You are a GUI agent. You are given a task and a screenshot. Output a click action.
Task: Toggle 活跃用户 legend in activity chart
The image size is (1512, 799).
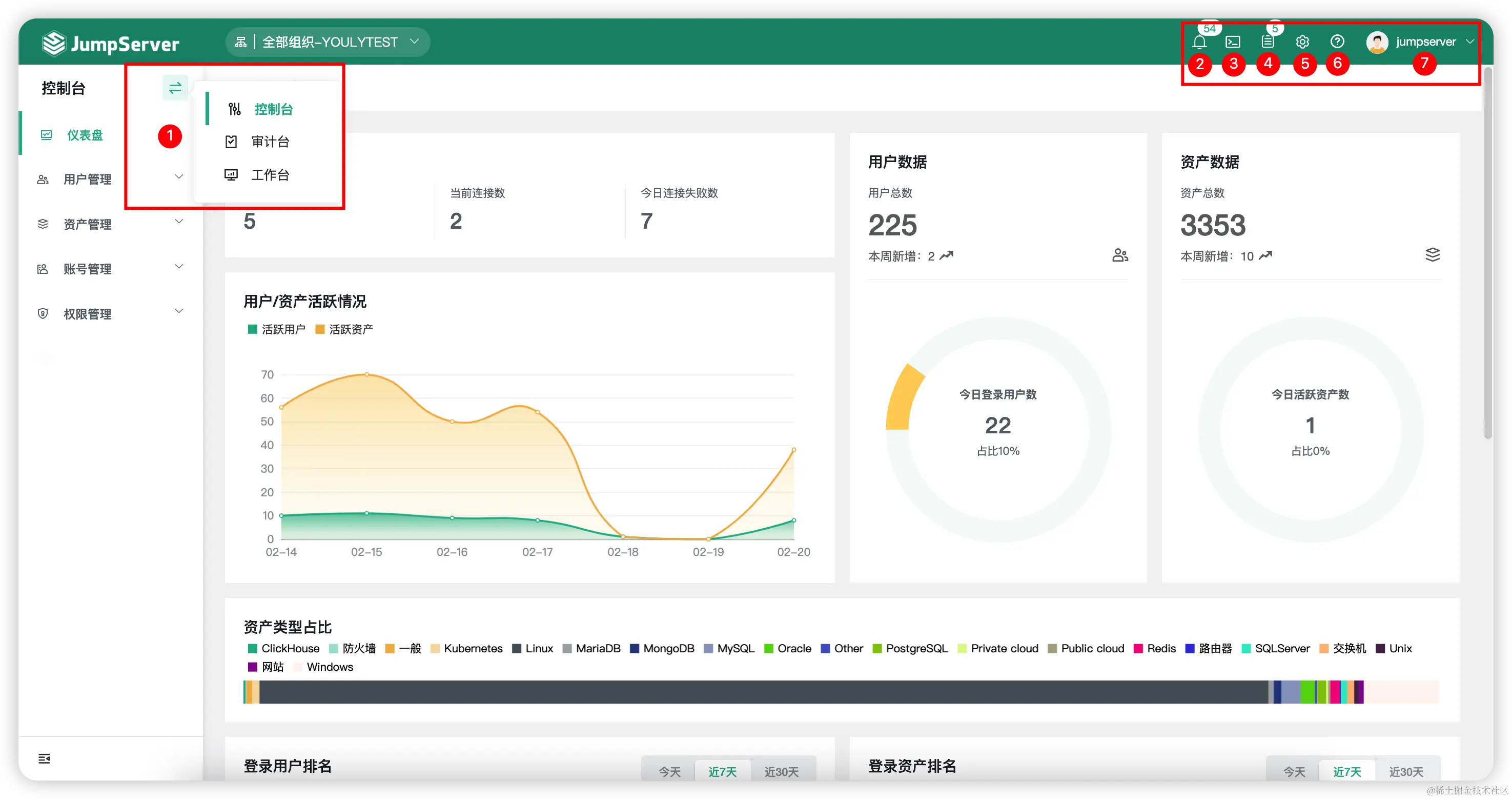(276, 330)
